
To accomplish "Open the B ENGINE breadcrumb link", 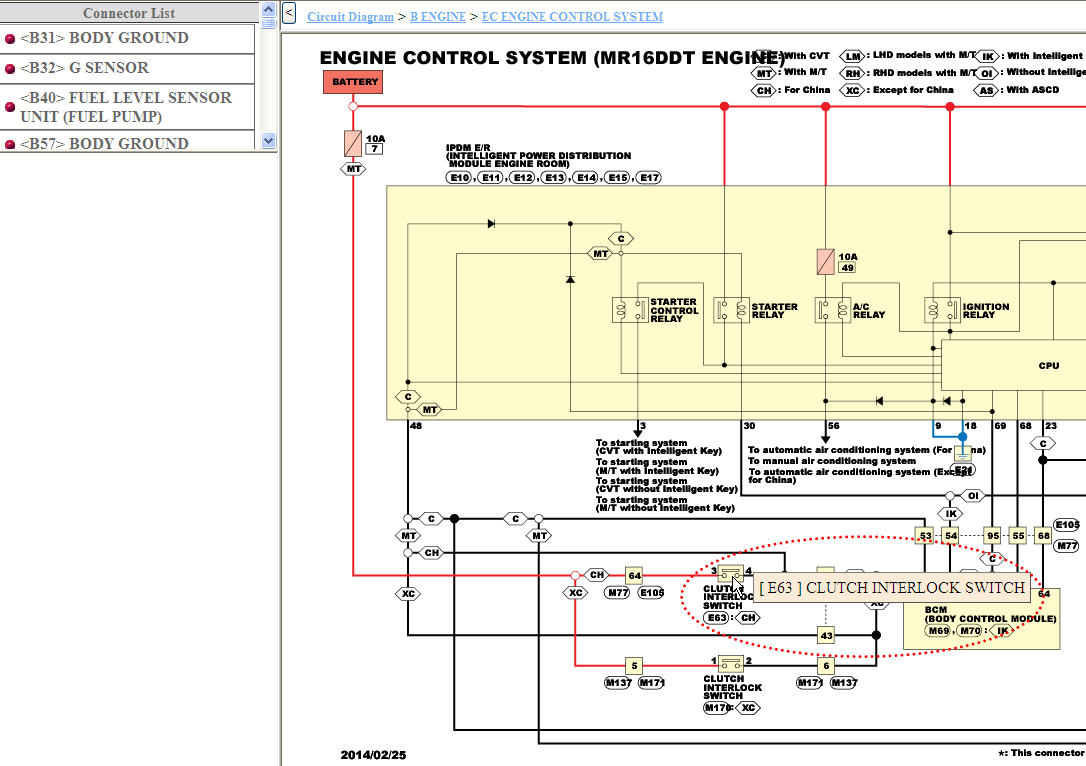I will (438, 17).
